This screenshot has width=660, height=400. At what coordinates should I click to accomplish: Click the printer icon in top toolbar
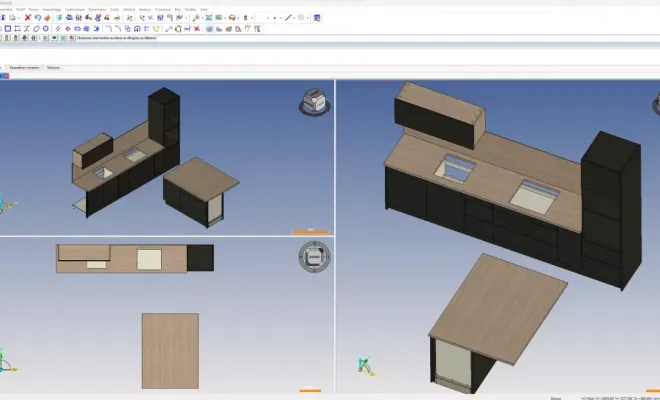pos(13,18)
